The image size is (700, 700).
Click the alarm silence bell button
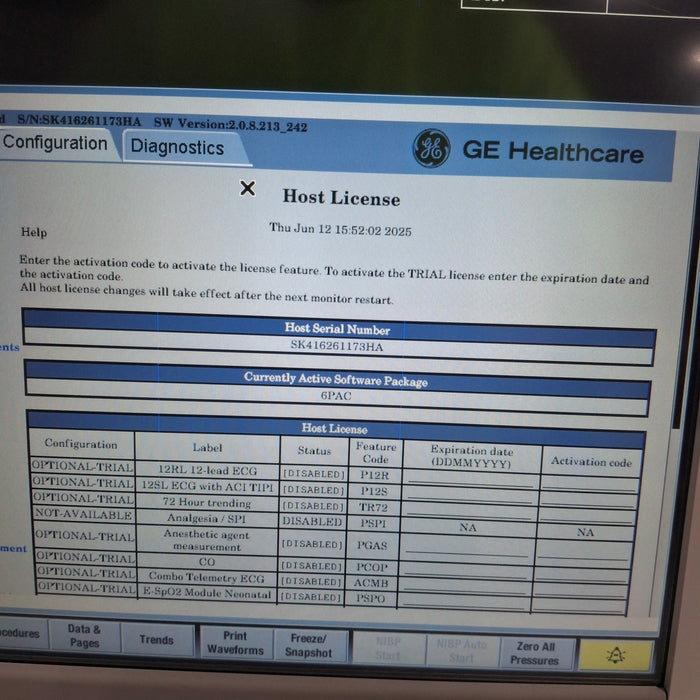(615, 655)
